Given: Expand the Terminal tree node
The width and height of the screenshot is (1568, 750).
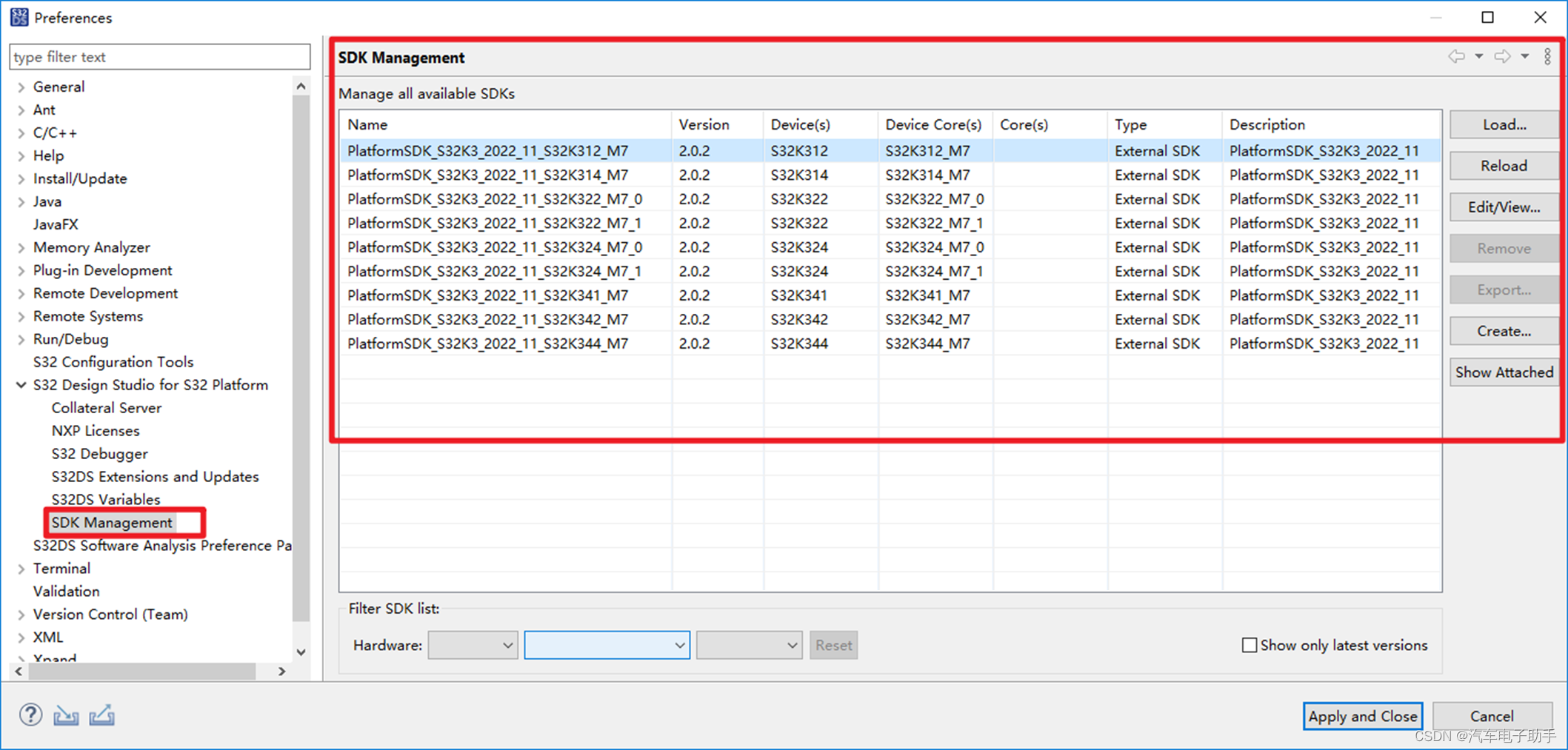Looking at the screenshot, I should point(21,569).
